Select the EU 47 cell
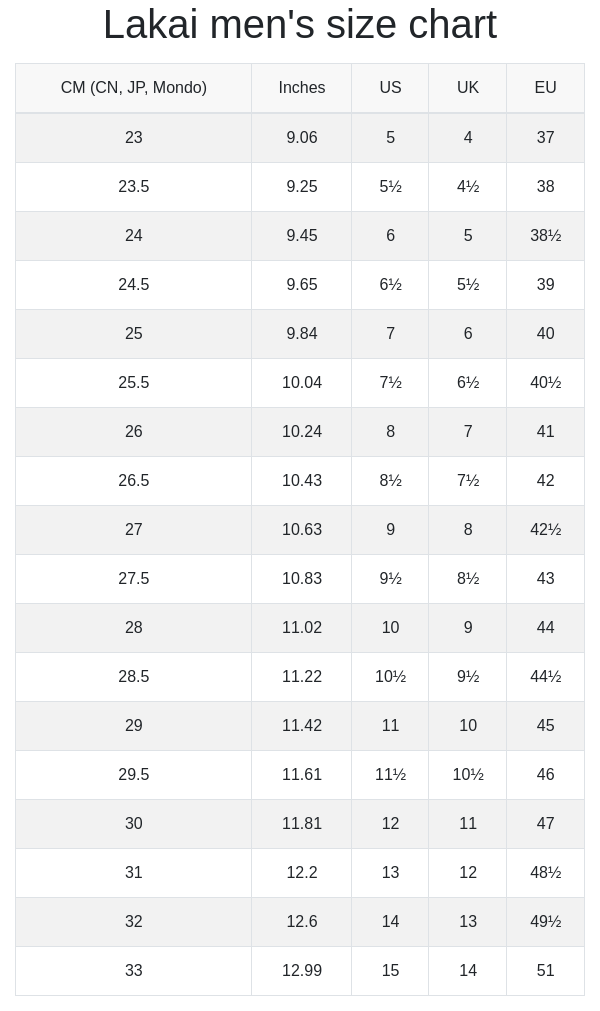 coord(545,824)
